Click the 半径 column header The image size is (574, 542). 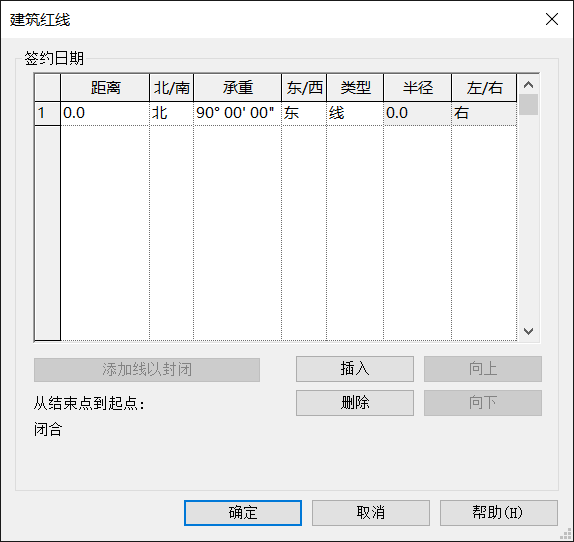pos(417,87)
